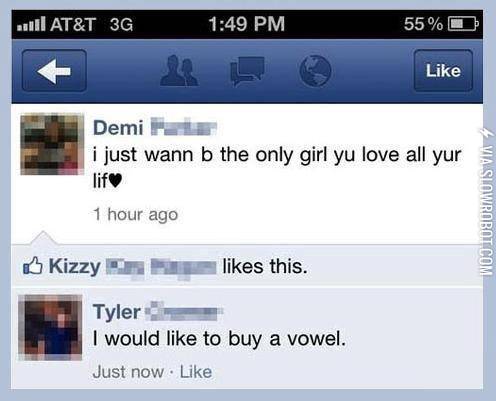496x401 pixels.
Task: Tap the 1:49 PM clock
Action: pyautogui.click(x=247, y=24)
